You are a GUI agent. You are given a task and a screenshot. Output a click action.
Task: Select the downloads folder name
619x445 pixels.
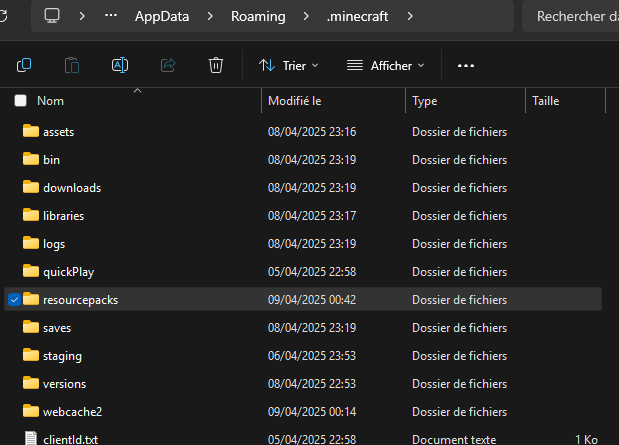tap(72, 188)
